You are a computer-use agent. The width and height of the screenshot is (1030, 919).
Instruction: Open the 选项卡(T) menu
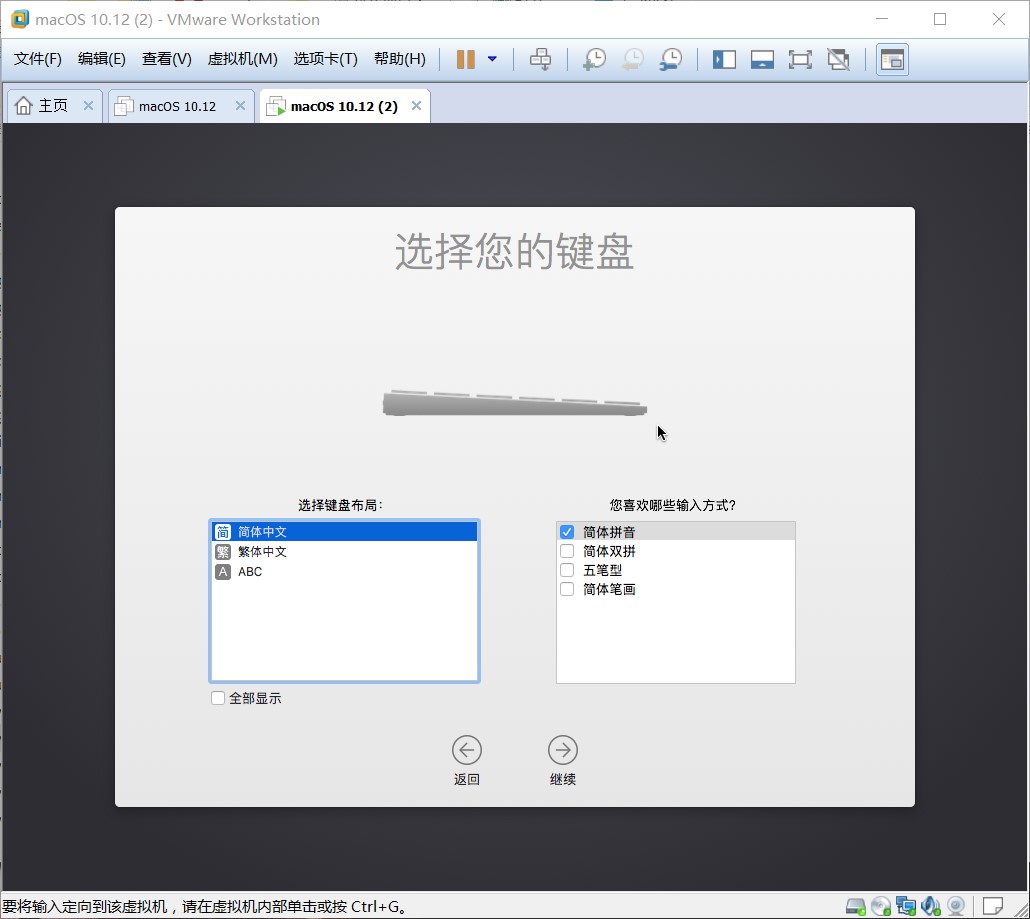pyautogui.click(x=325, y=59)
